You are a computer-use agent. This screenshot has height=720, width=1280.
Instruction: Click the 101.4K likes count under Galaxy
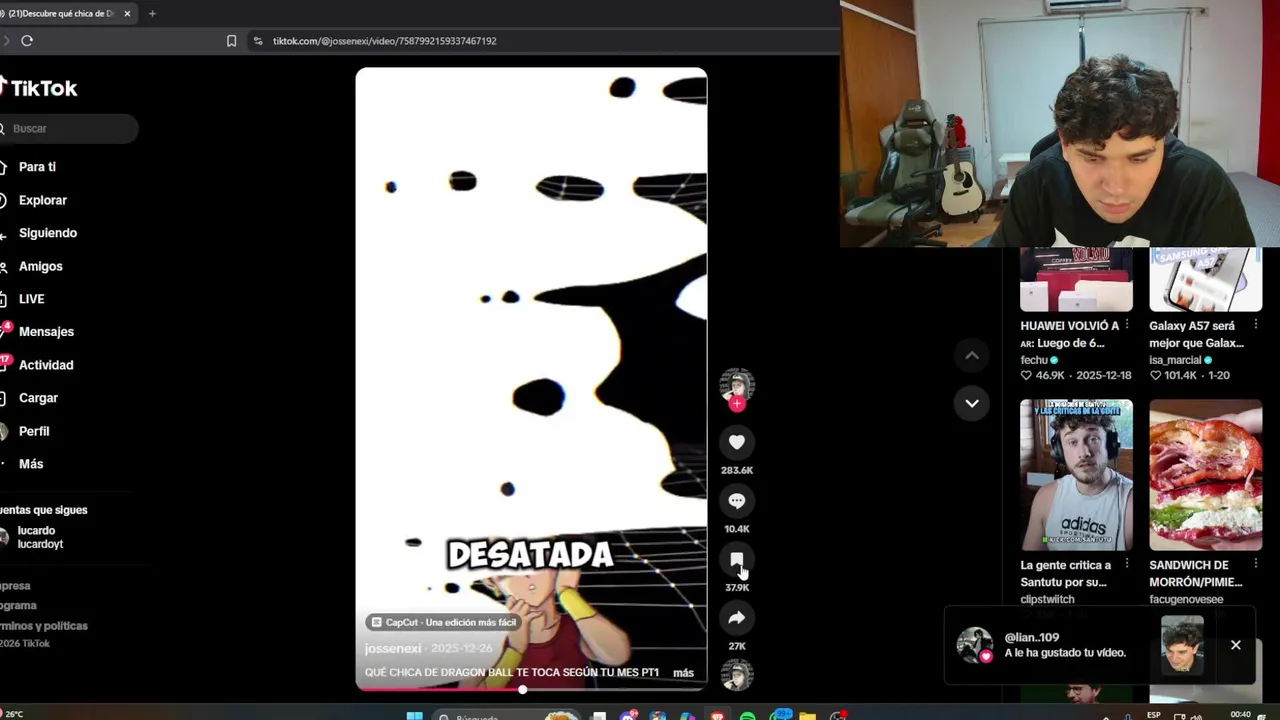click(x=1174, y=376)
